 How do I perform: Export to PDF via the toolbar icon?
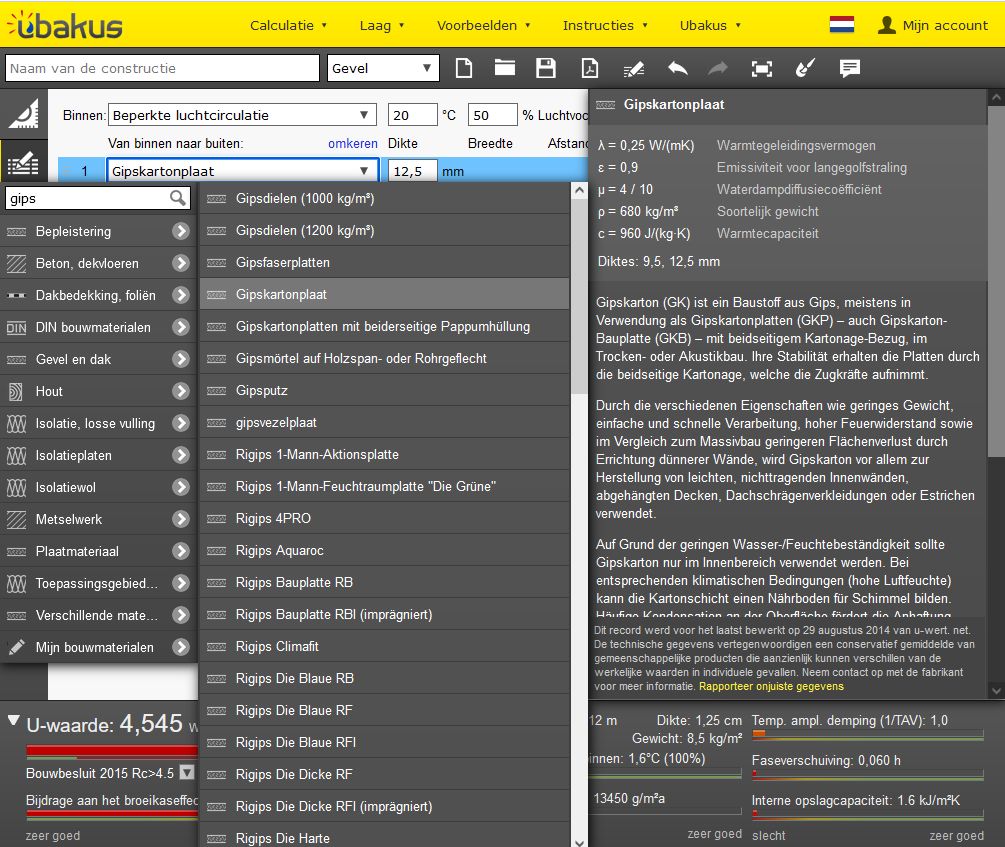point(591,68)
